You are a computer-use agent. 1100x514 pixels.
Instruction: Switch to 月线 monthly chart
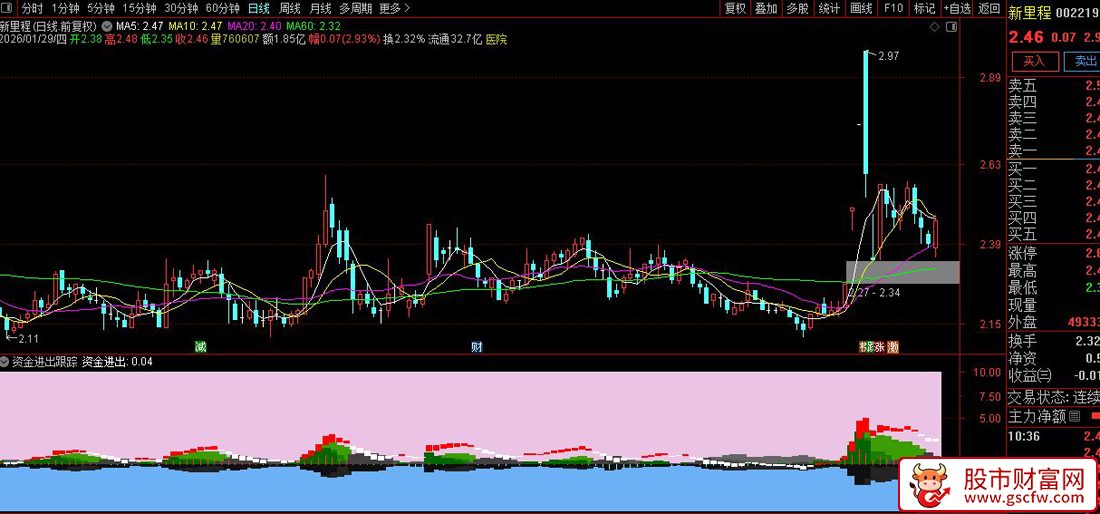[320, 8]
